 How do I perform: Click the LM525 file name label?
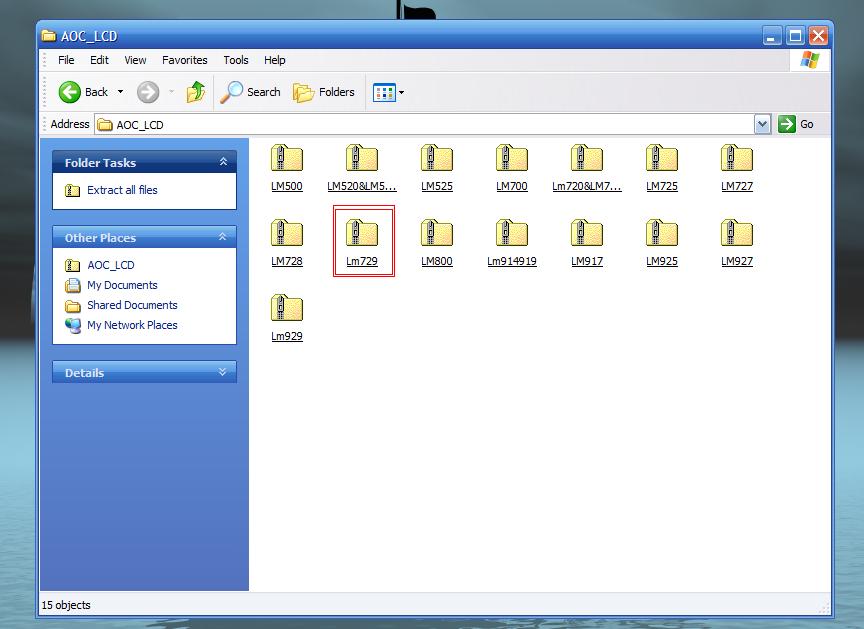tap(437, 186)
